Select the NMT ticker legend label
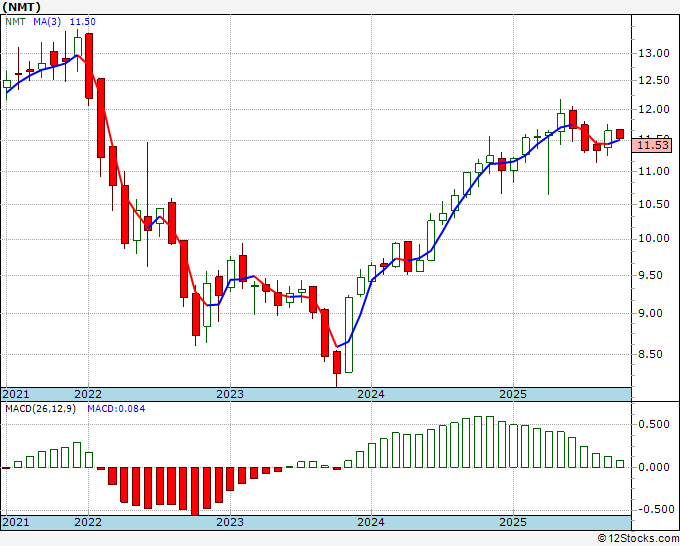This screenshot has width=680, height=546. (x=15, y=22)
